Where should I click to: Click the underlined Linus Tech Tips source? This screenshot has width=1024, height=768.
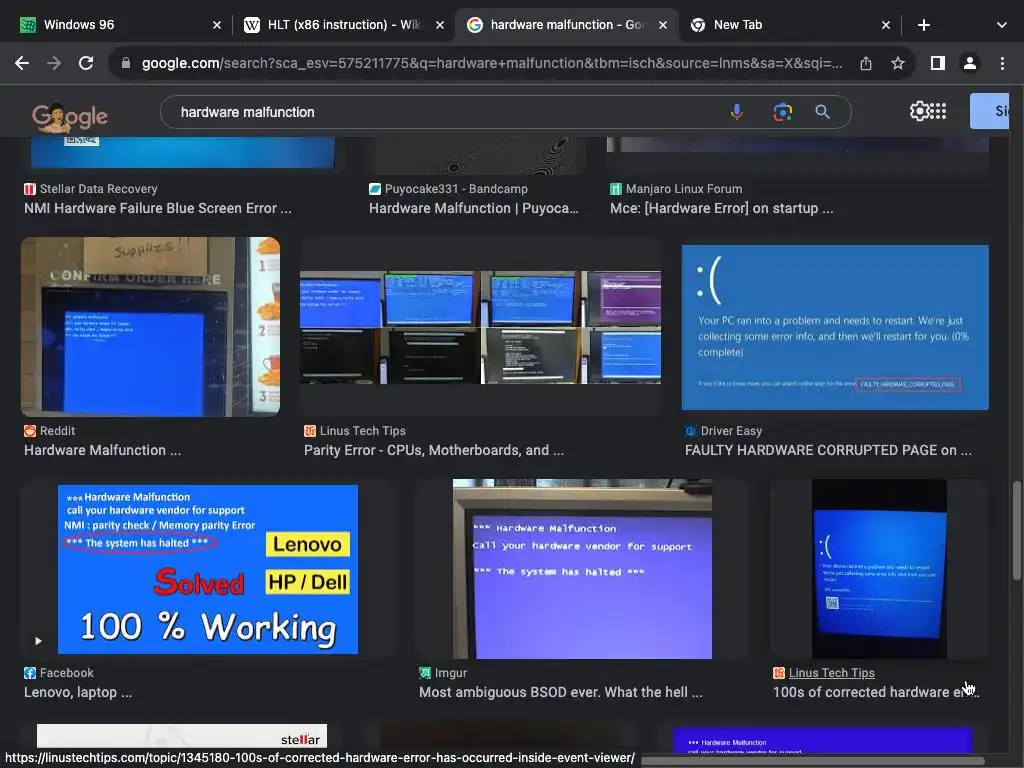pyautogui.click(x=831, y=673)
